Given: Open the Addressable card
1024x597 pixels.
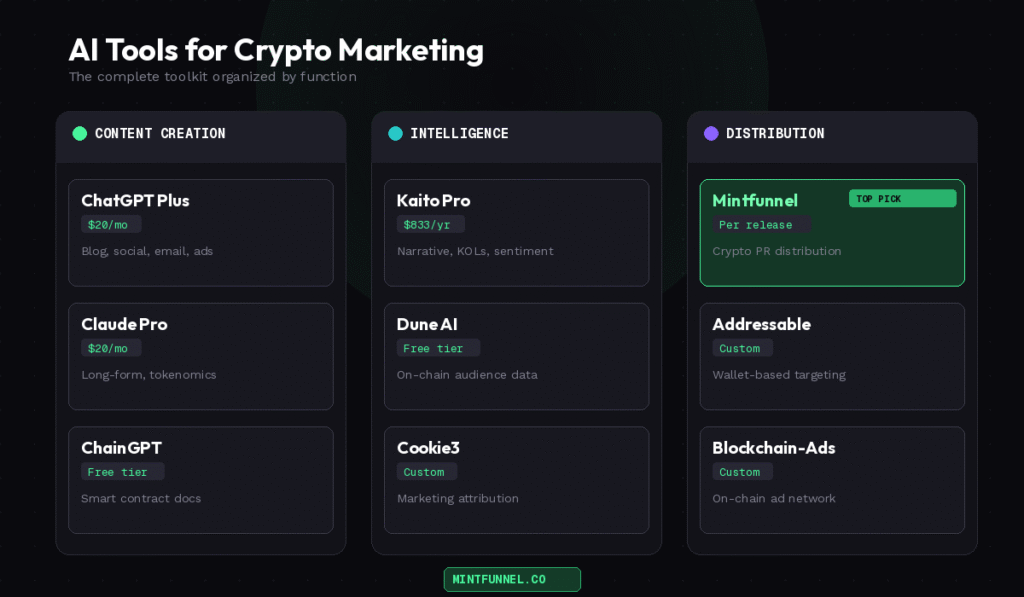Looking at the screenshot, I should coord(832,356).
